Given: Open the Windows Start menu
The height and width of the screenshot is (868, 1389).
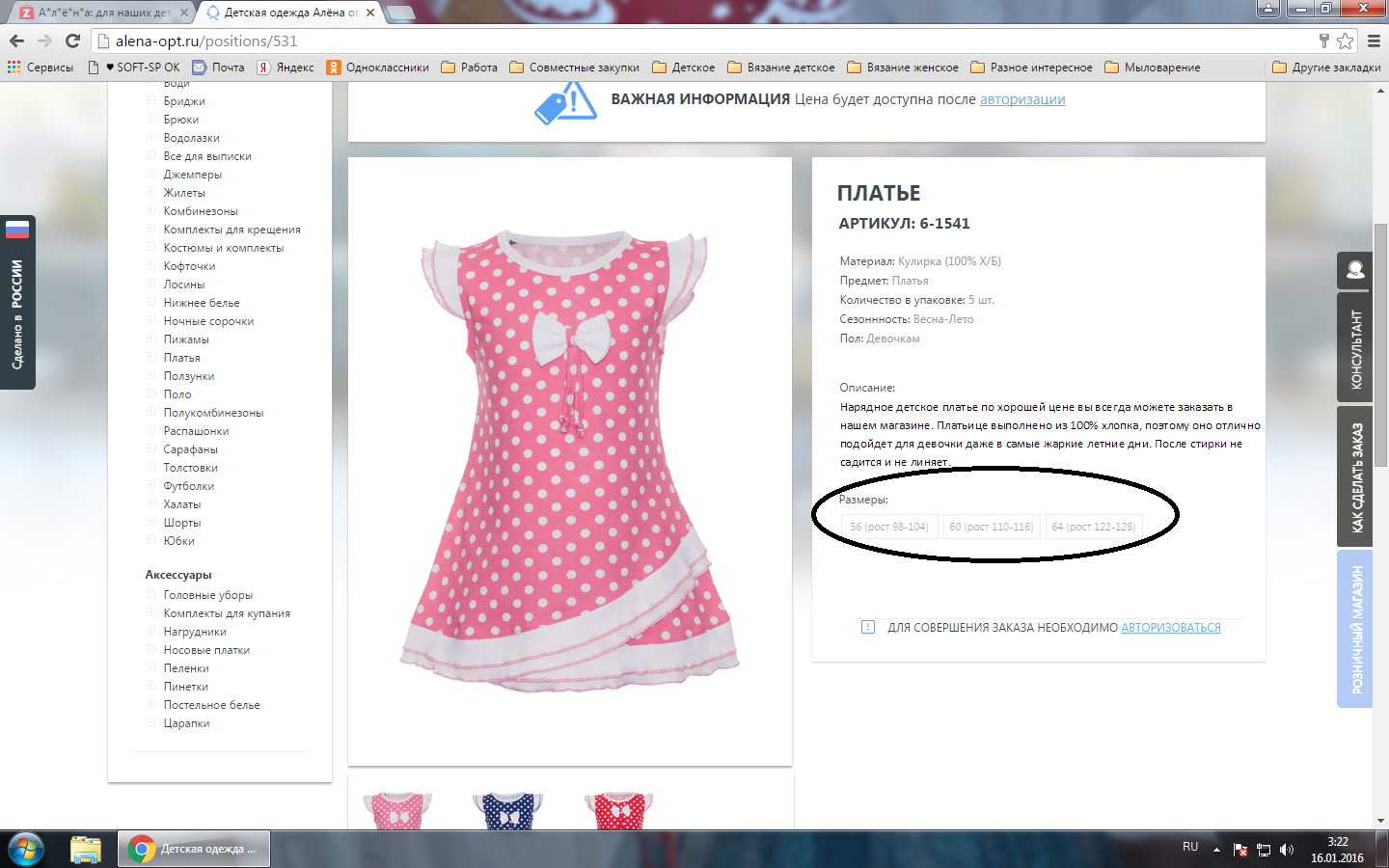Looking at the screenshot, I should 25,849.
